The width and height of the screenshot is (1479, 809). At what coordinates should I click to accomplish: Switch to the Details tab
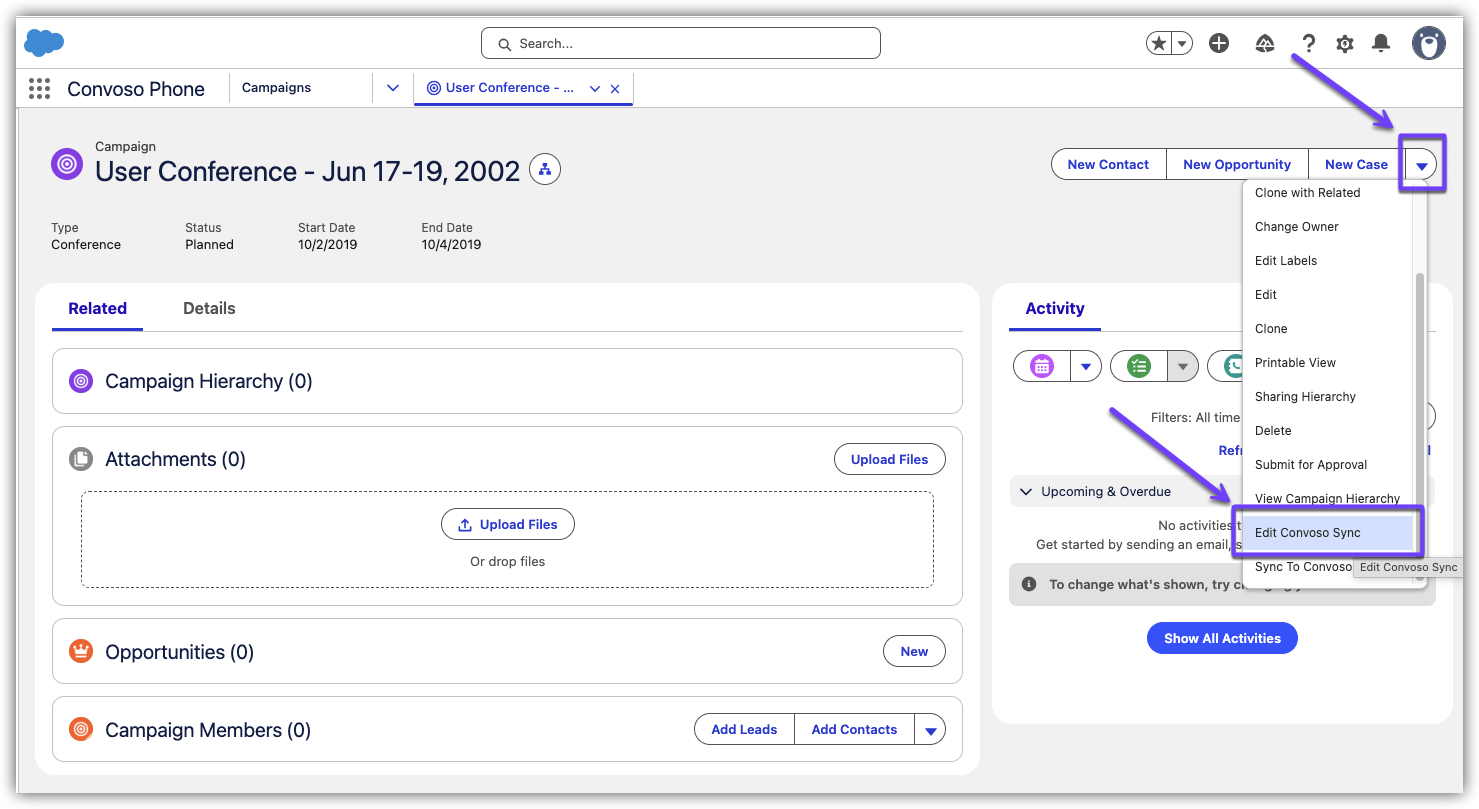(x=209, y=308)
